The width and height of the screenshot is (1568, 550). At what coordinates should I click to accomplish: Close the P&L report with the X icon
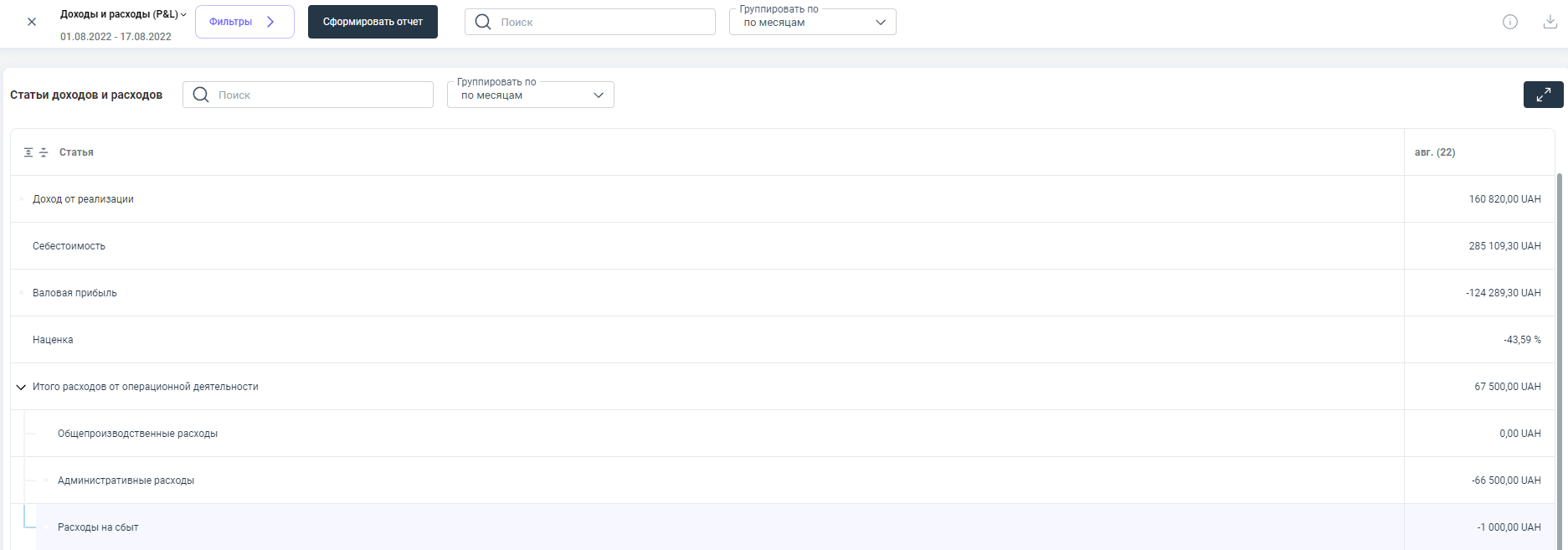[x=32, y=22]
